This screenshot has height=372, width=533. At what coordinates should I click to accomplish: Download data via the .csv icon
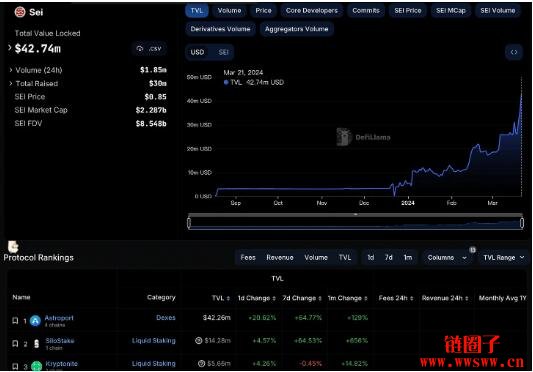(x=149, y=49)
